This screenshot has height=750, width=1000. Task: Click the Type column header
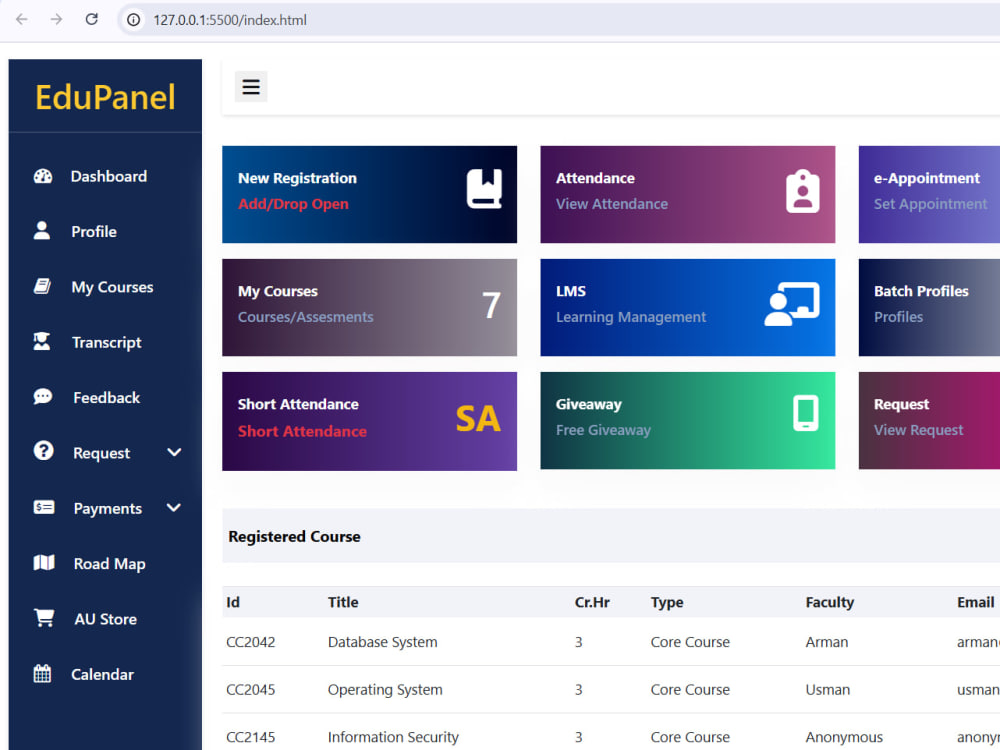pos(667,603)
